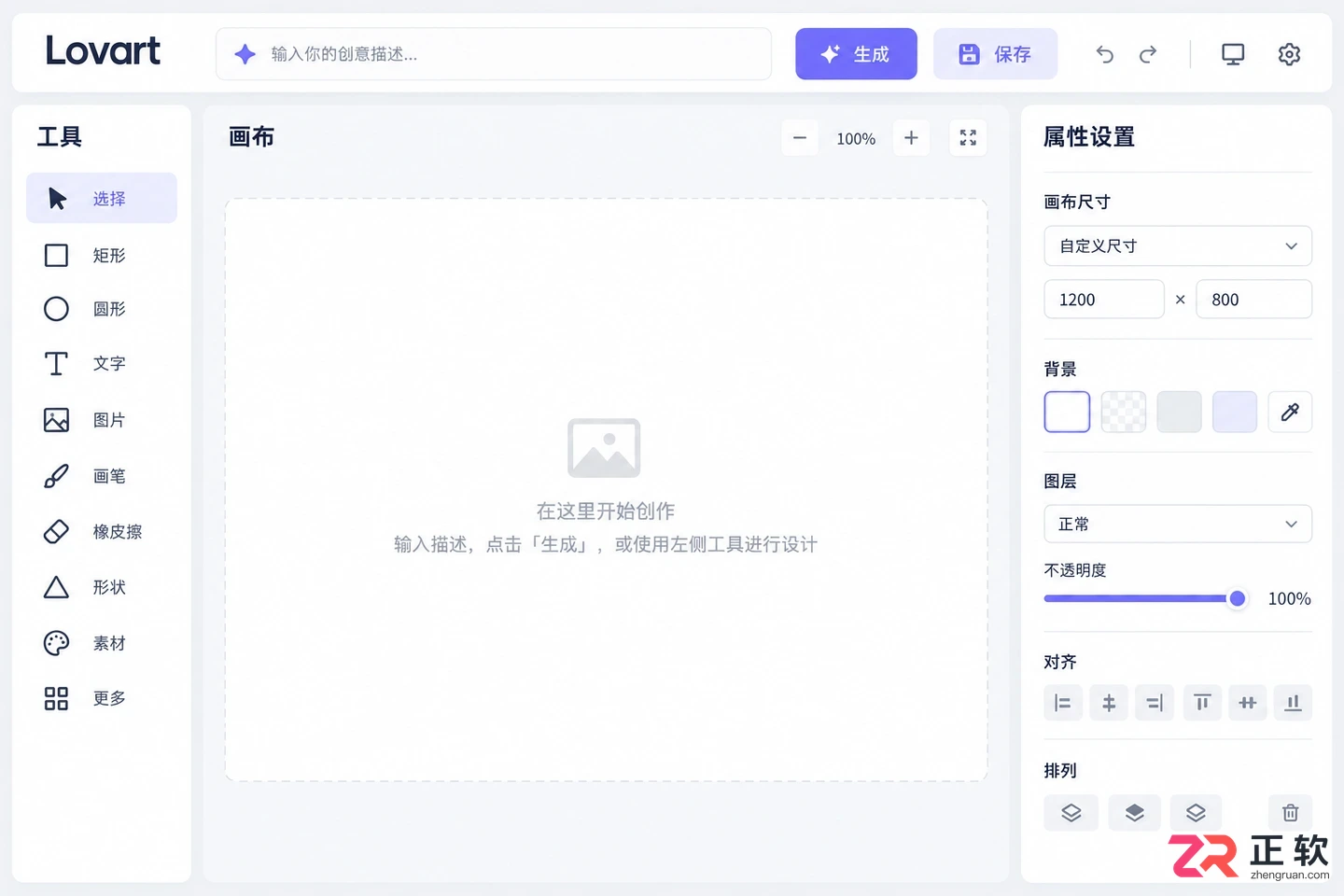This screenshot has width=1344, height=896.
Task: Open the 自定义尺寸 canvas size dropdown
Action: click(x=1178, y=245)
